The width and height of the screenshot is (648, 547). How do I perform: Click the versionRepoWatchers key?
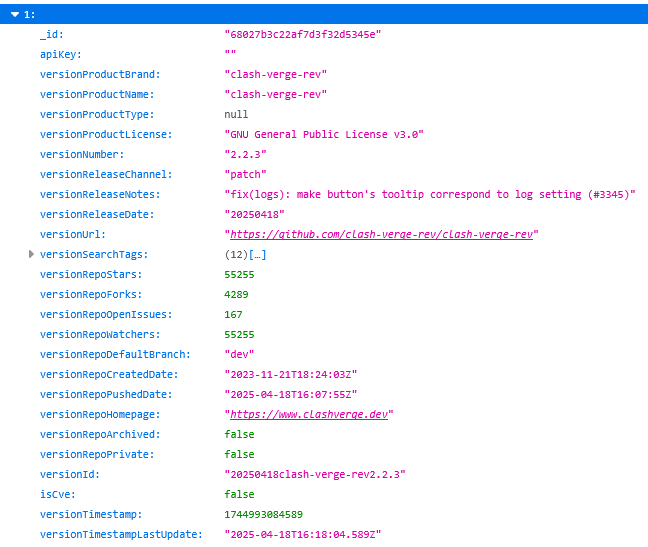point(100,334)
